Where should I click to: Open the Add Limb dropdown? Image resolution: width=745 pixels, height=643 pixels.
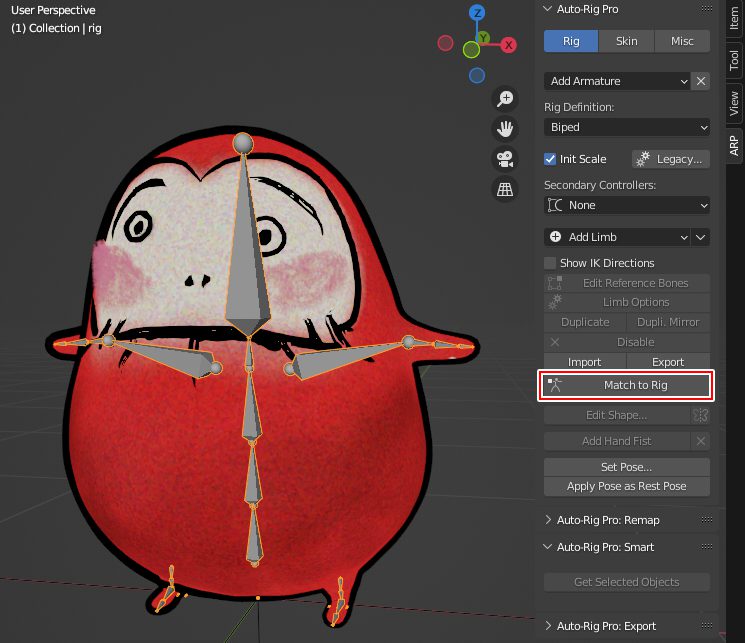[x=617, y=237]
